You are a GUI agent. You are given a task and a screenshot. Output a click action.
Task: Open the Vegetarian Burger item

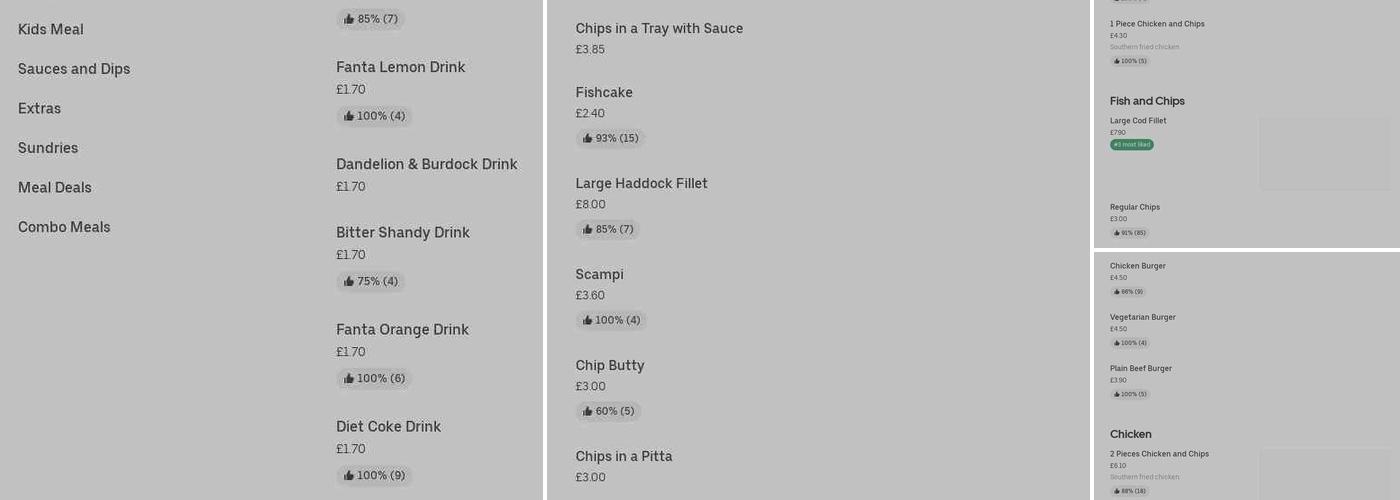[x=1143, y=317]
